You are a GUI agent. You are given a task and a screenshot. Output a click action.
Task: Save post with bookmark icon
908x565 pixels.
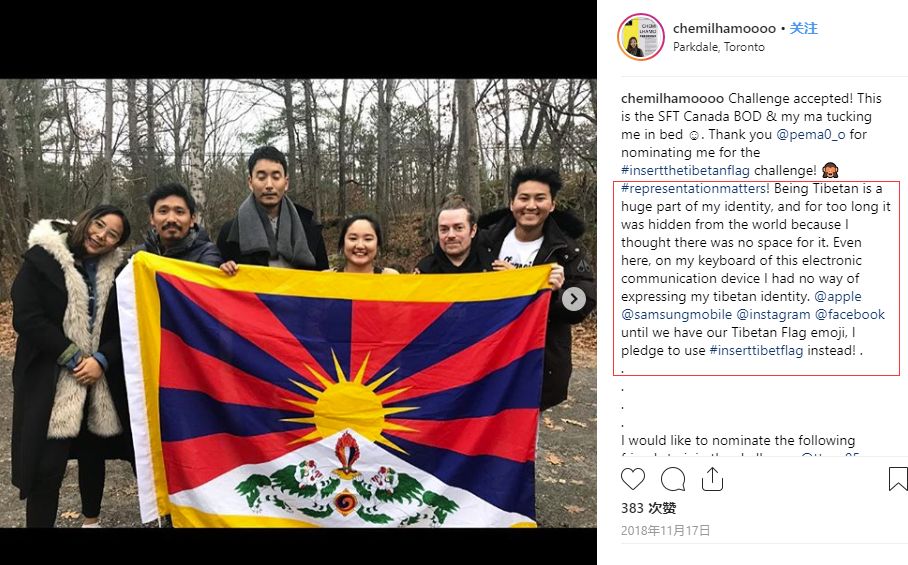[898, 479]
